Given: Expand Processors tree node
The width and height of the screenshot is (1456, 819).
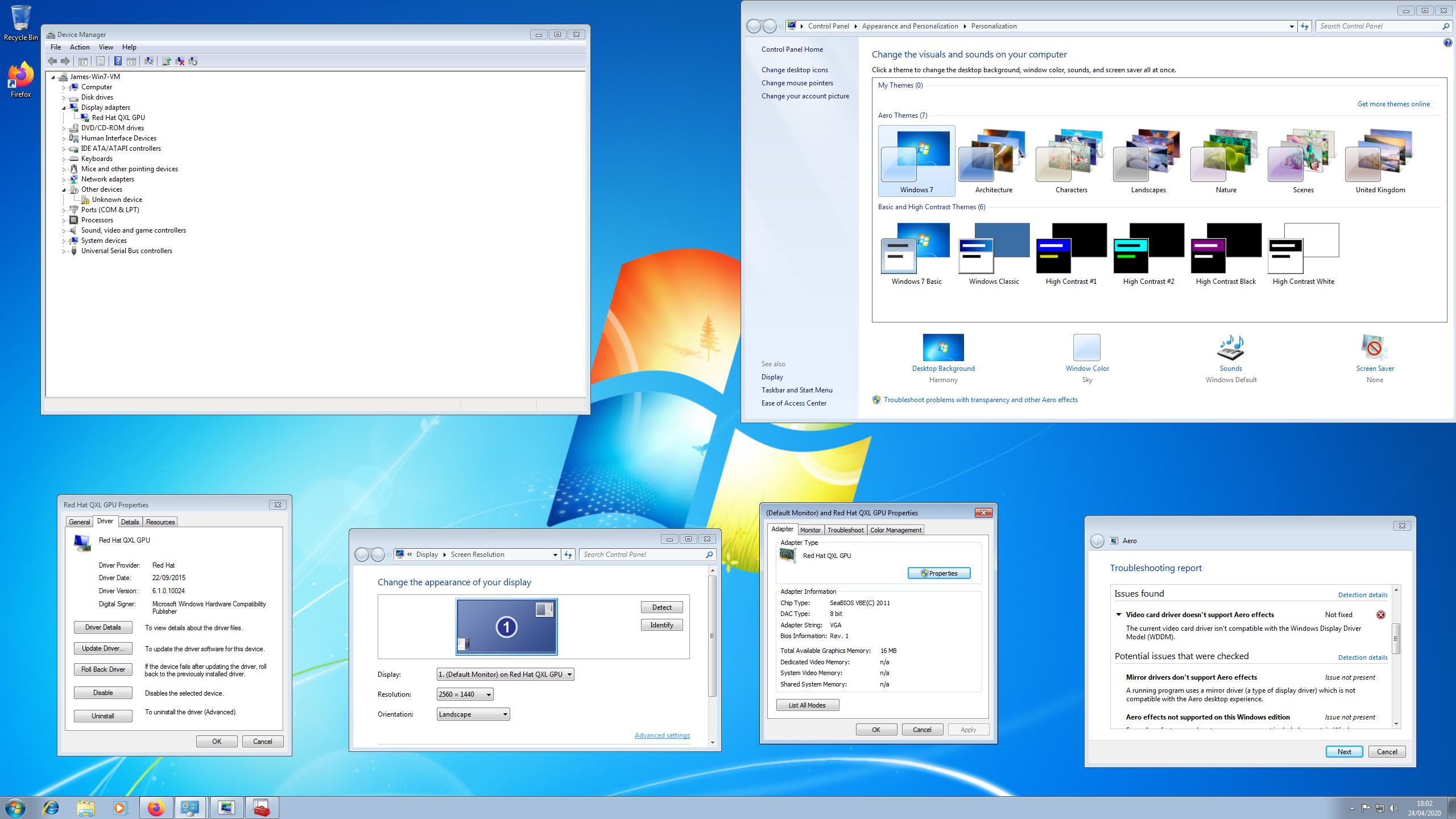Looking at the screenshot, I should click(x=64, y=220).
